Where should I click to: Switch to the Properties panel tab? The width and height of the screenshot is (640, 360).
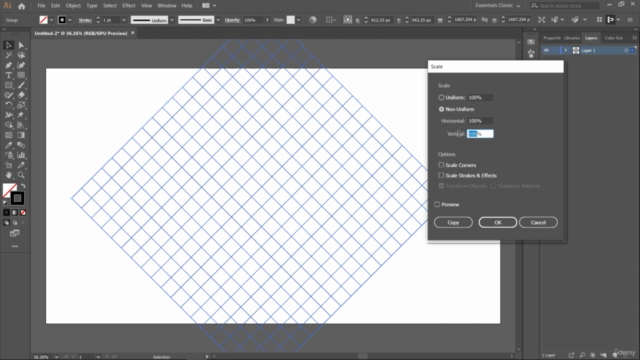coord(551,38)
